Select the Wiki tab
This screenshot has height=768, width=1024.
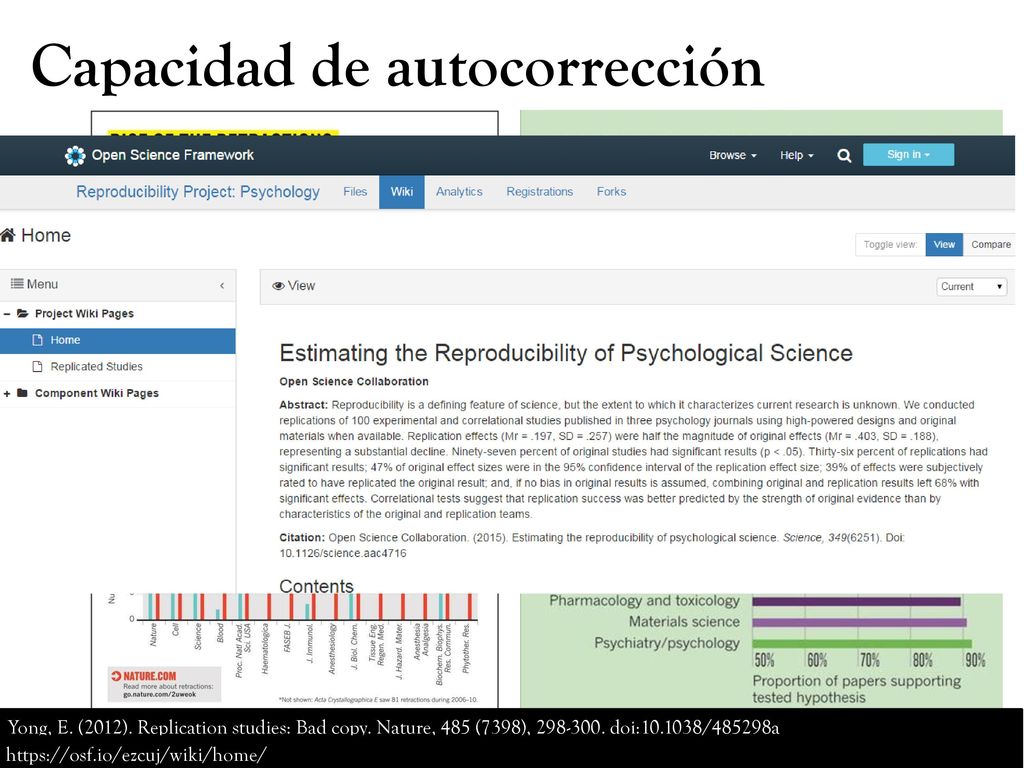click(402, 192)
